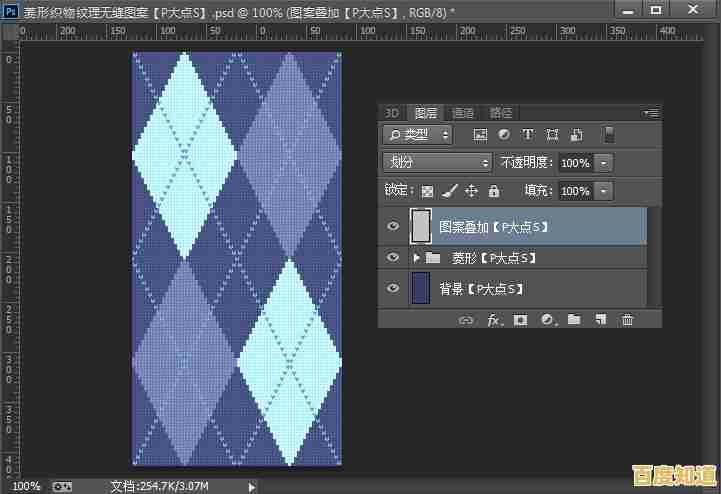Toggle visibility of the 菱形 group
721x494 pixels.
pos(393,258)
